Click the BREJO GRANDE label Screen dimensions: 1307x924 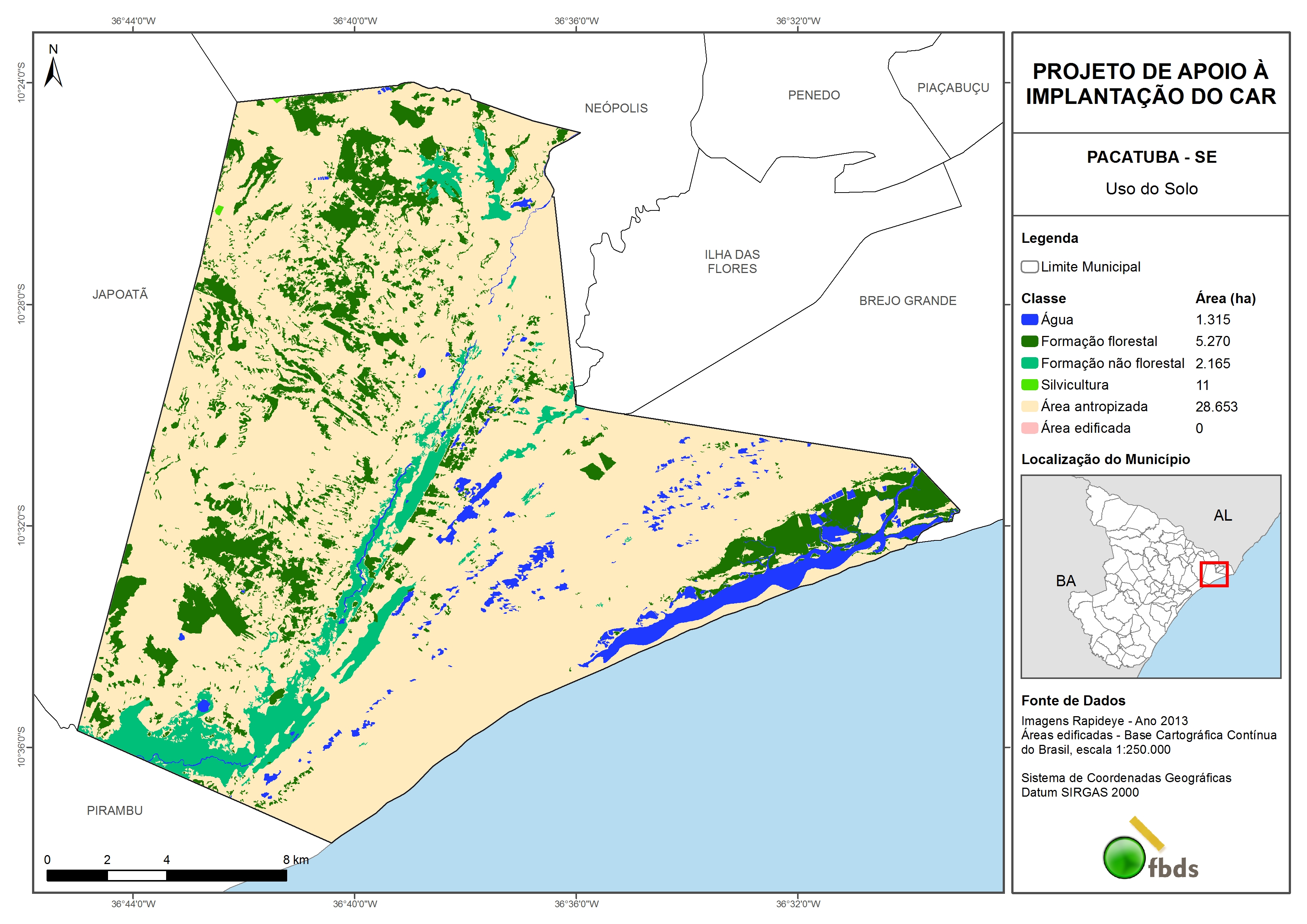pyautogui.click(x=907, y=301)
